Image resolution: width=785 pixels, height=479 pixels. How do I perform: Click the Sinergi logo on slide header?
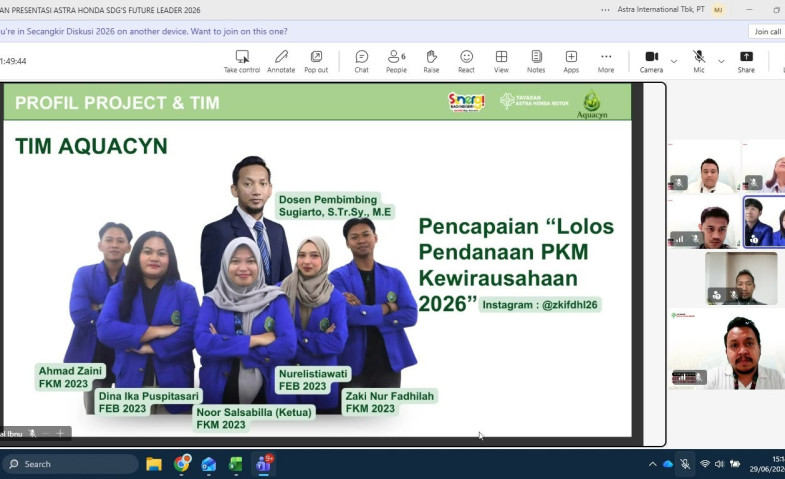[x=466, y=102]
